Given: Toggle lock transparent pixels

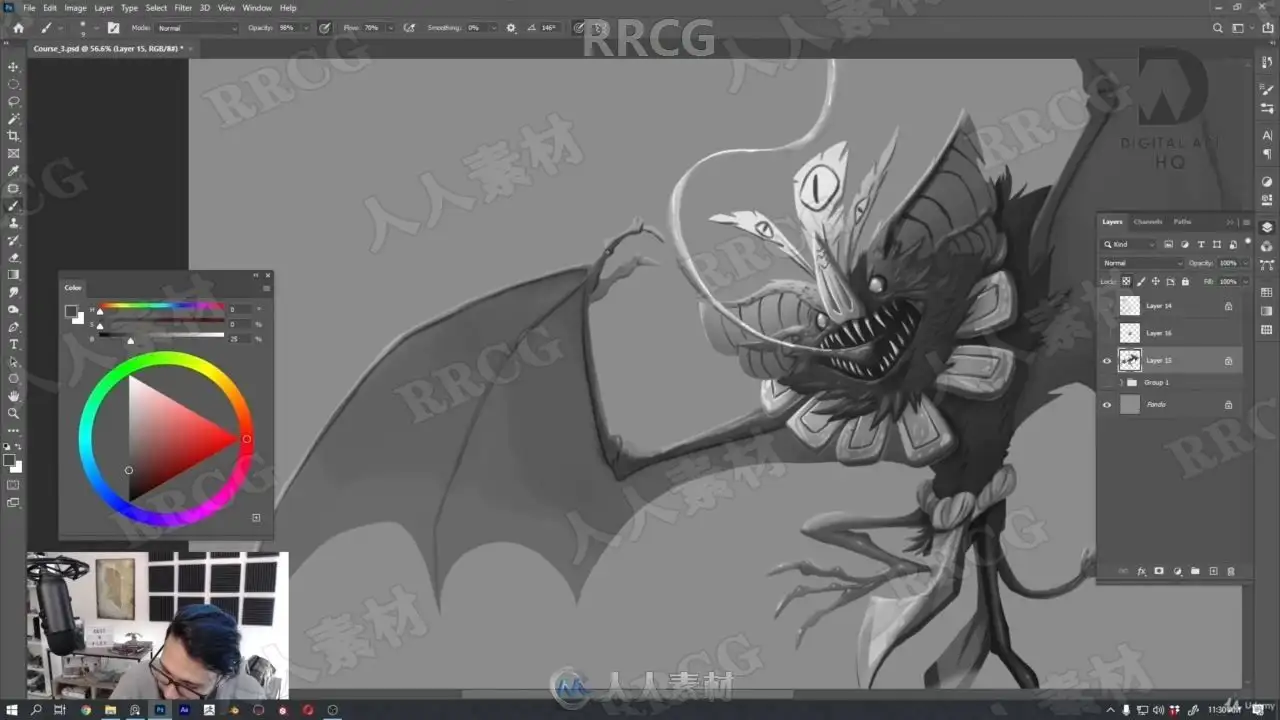Looking at the screenshot, I should (1127, 282).
